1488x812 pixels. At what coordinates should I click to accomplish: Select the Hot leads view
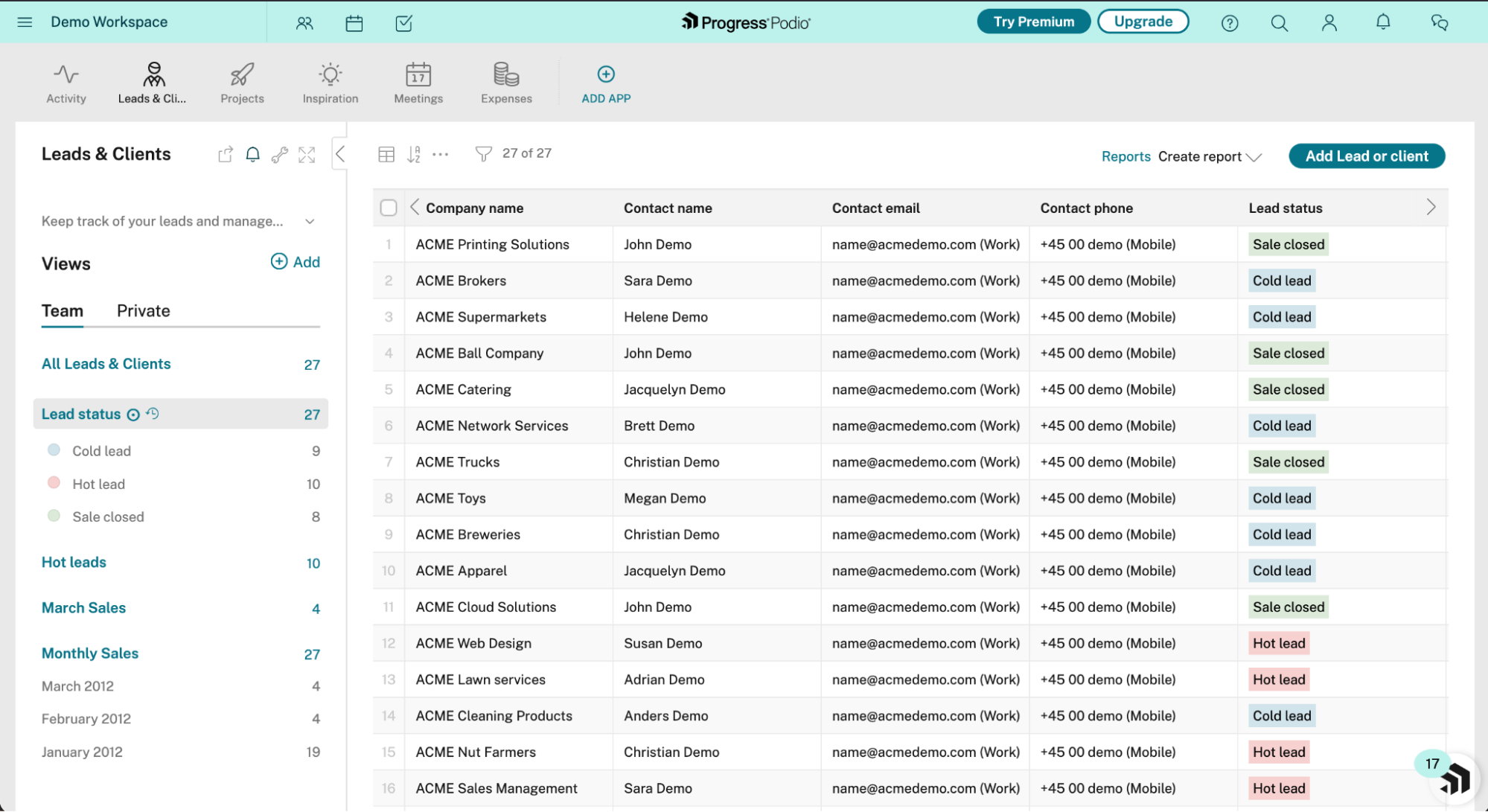[x=74, y=563]
